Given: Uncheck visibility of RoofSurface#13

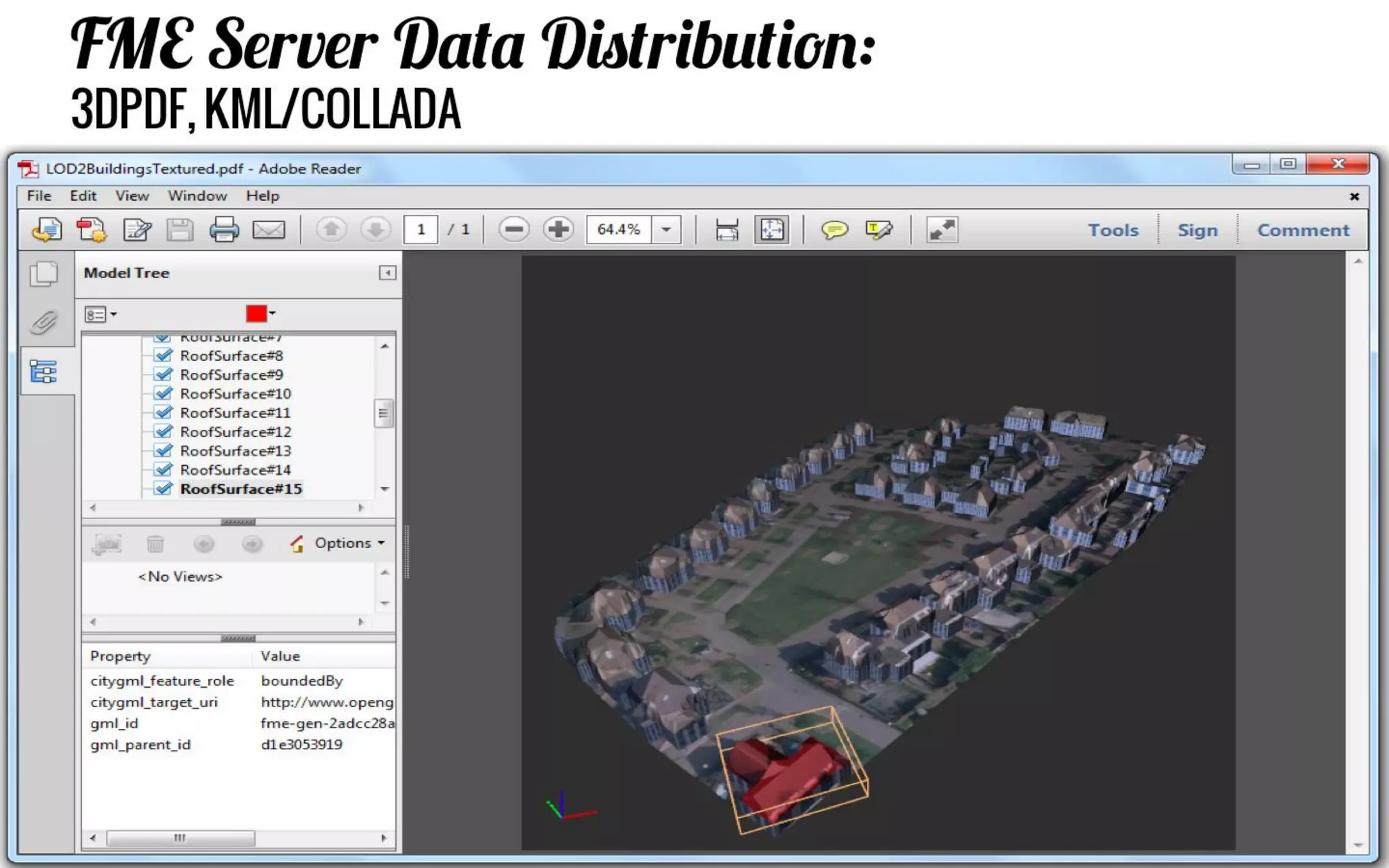Looking at the screenshot, I should click(163, 450).
